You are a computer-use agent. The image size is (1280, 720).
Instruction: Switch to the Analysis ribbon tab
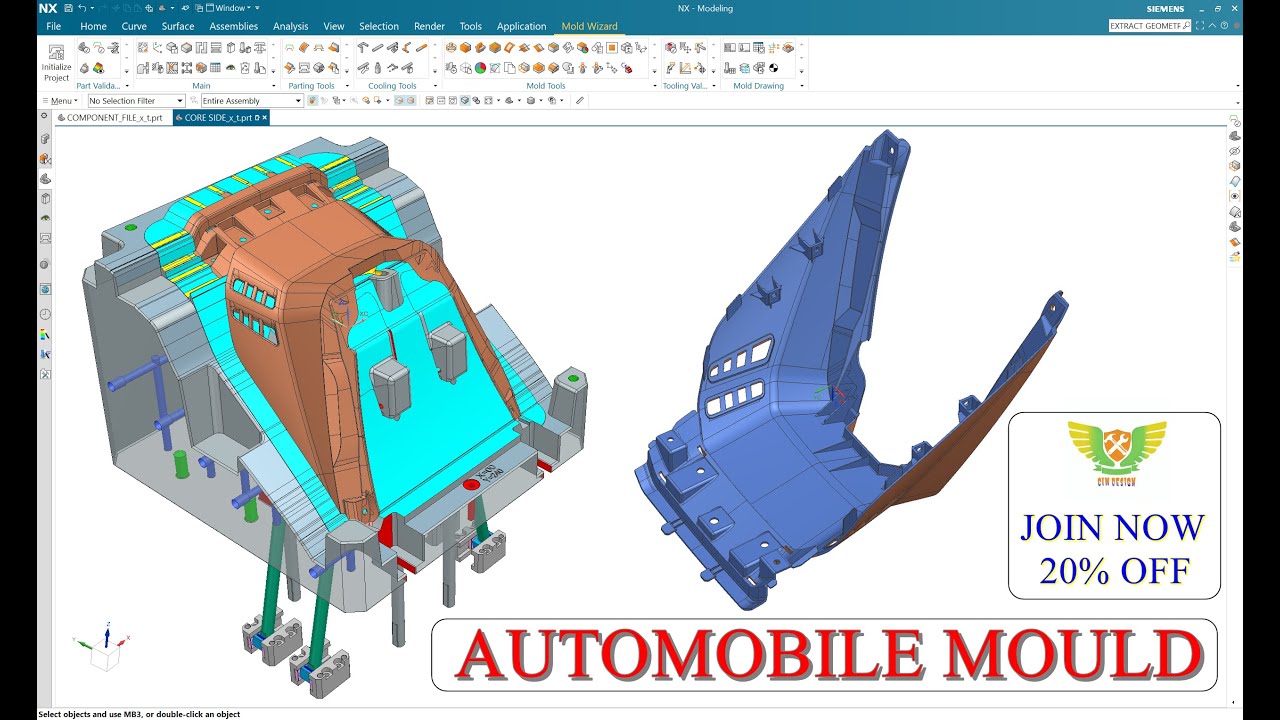coord(291,26)
